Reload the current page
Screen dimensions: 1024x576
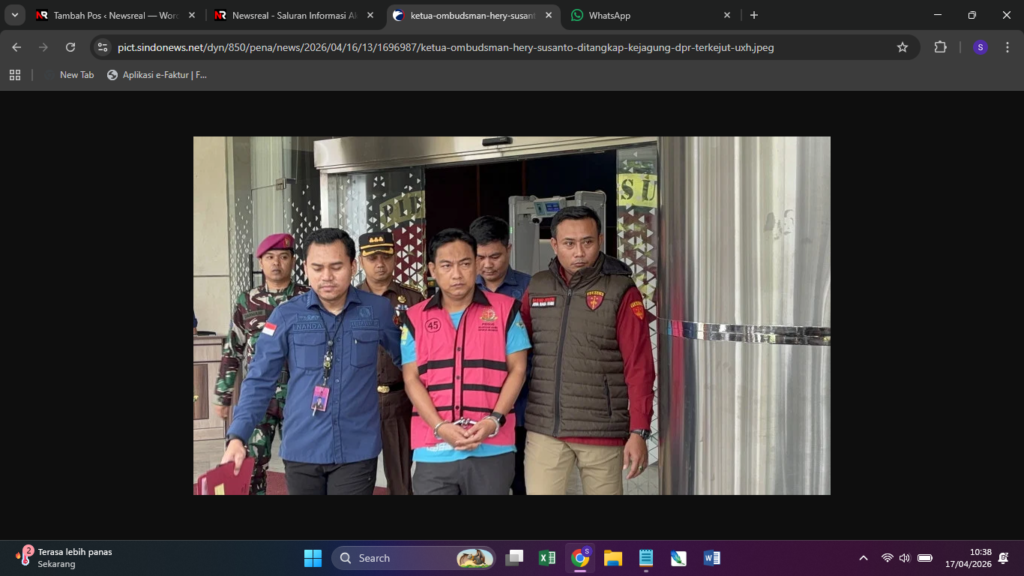point(70,47)
